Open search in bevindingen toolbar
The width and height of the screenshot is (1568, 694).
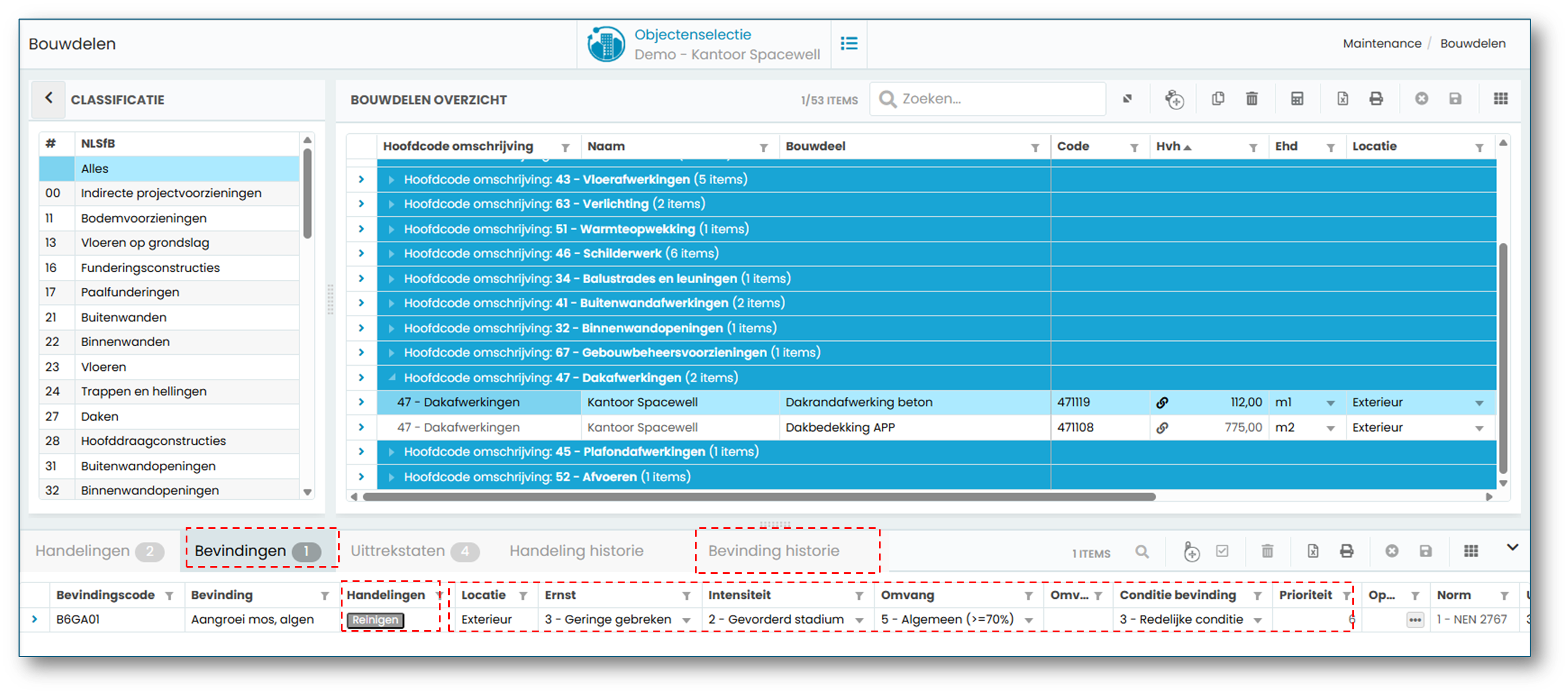1142,552
